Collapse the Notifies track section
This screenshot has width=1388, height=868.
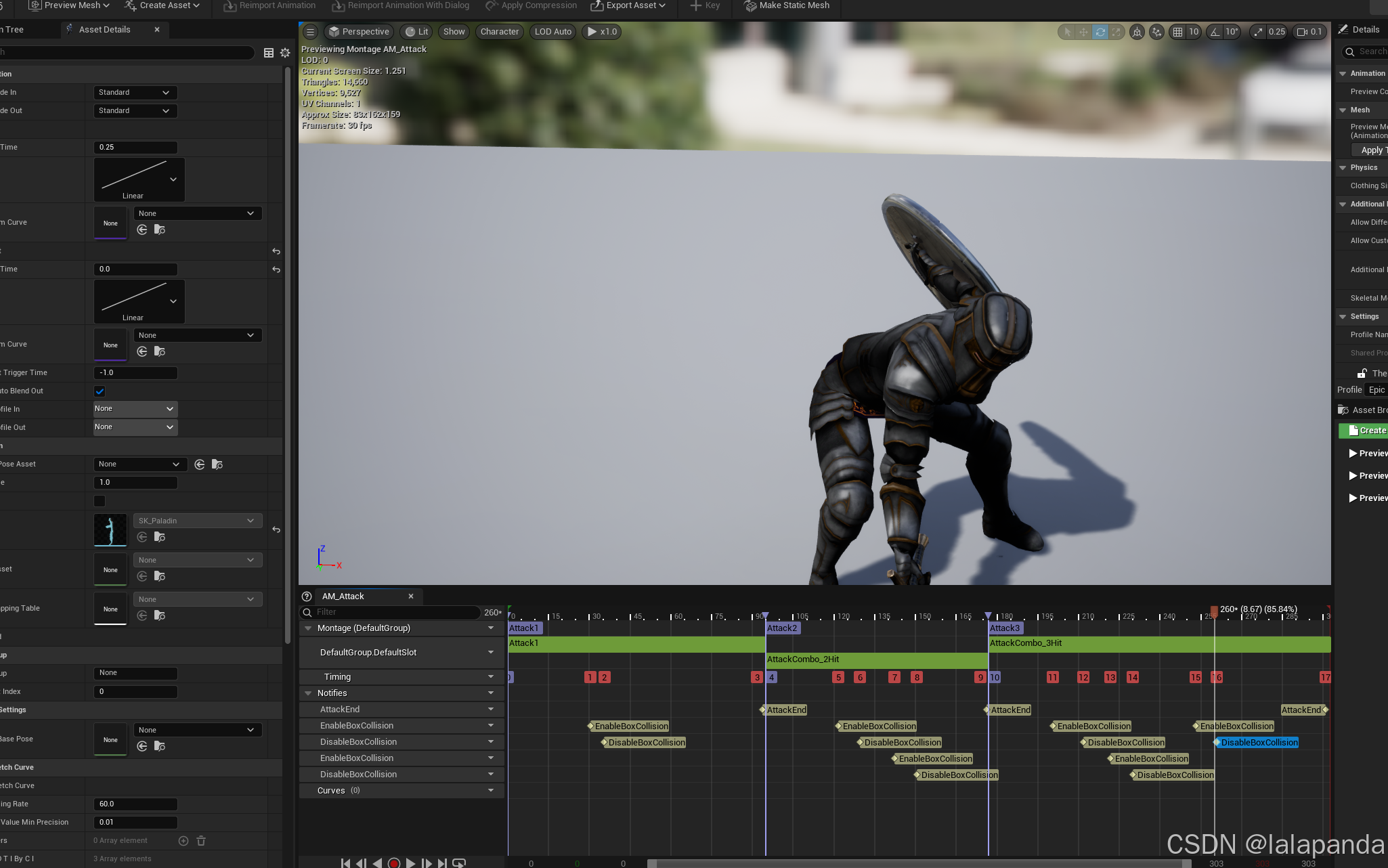pyautogui.click(x=308, y=693)
